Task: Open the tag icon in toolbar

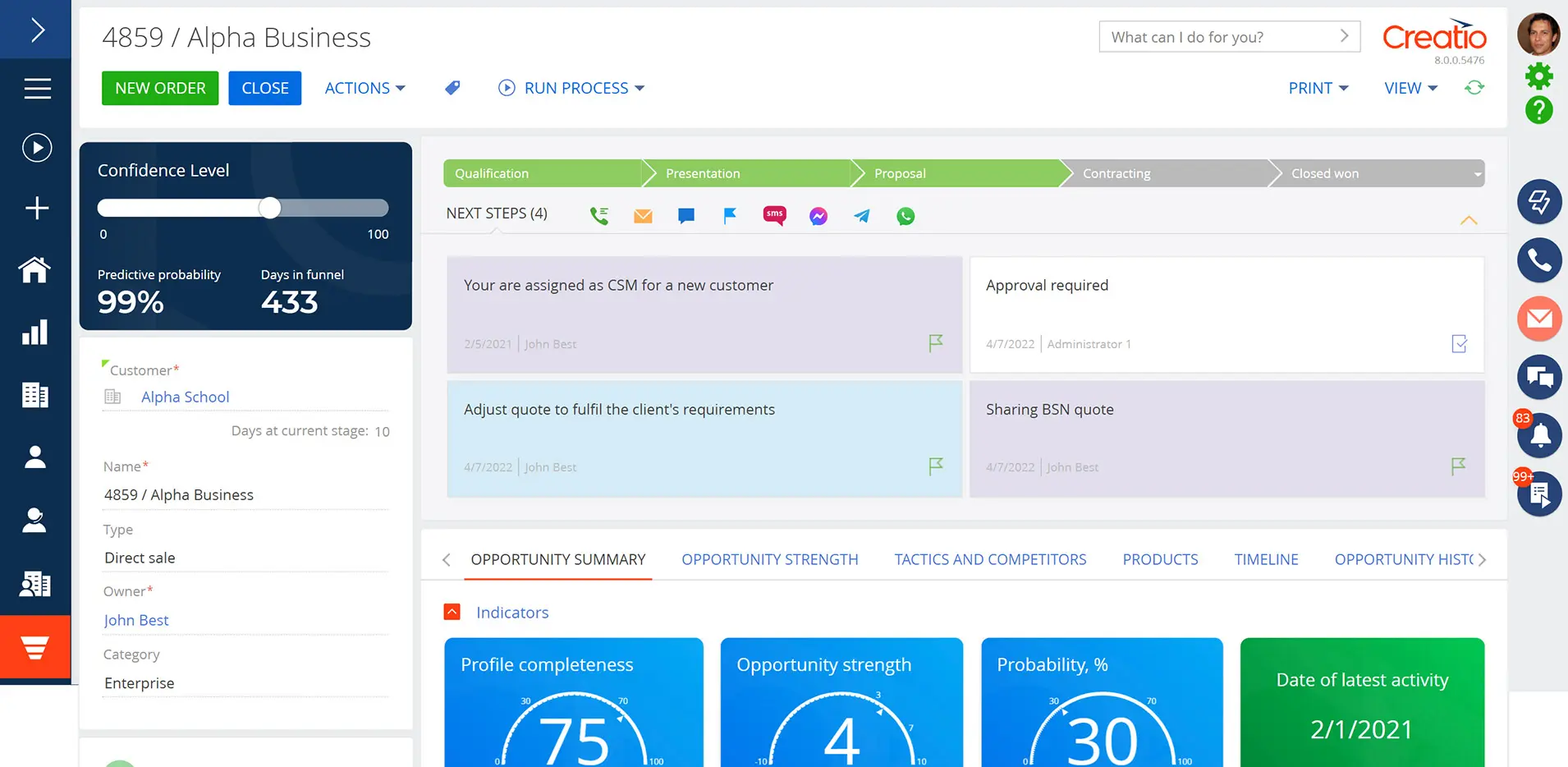Action: pos(452,88)
